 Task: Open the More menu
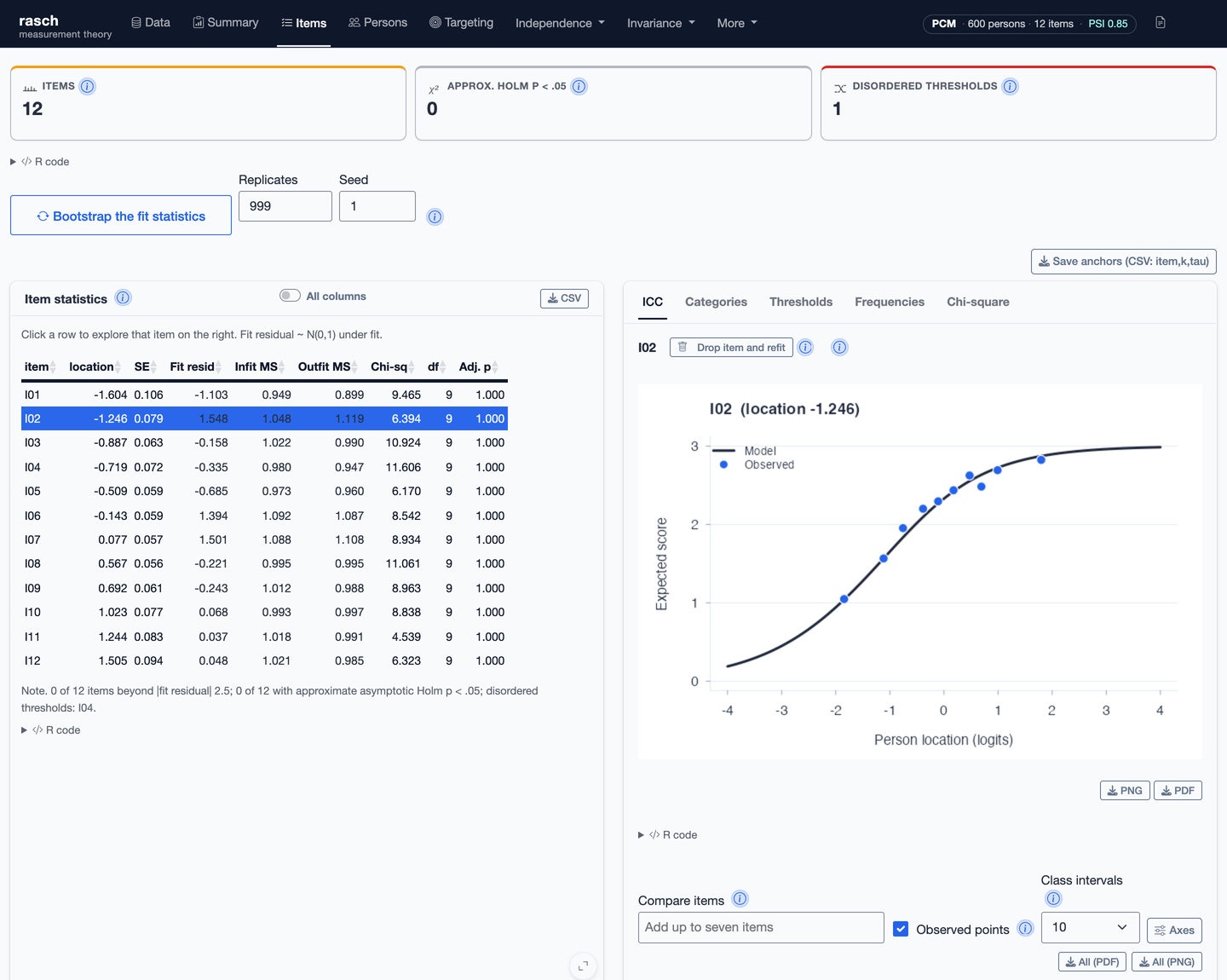point(737,23)
